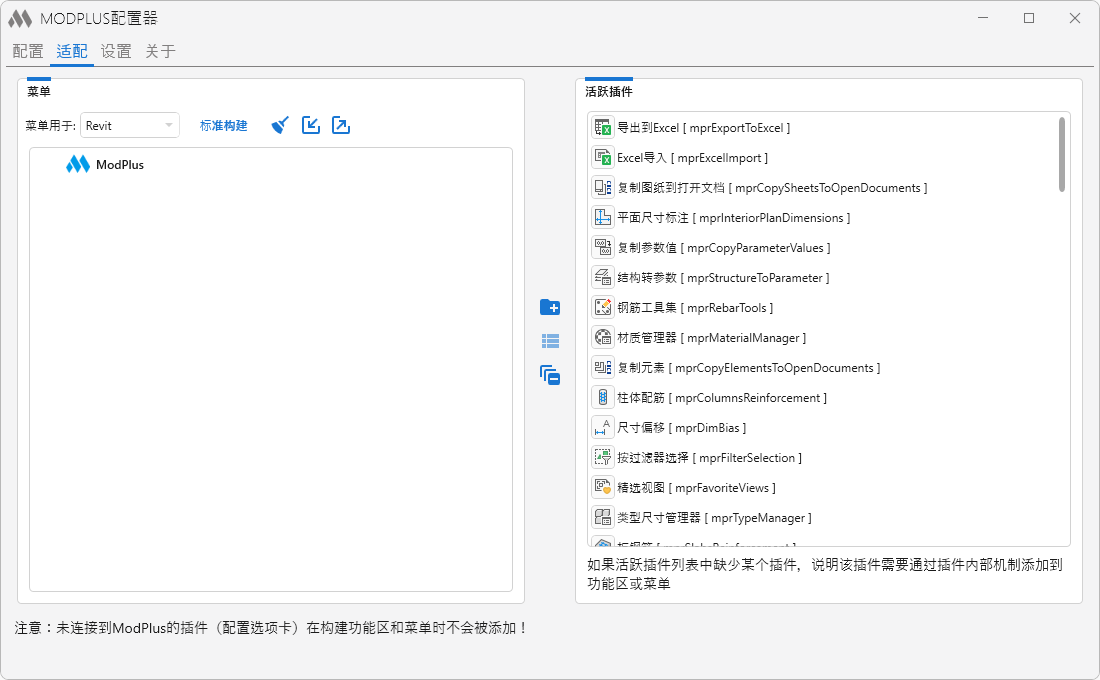Viewport: 1100px width, 680px height.
Task: Click the import menu arrow icon
Action: 311,126
